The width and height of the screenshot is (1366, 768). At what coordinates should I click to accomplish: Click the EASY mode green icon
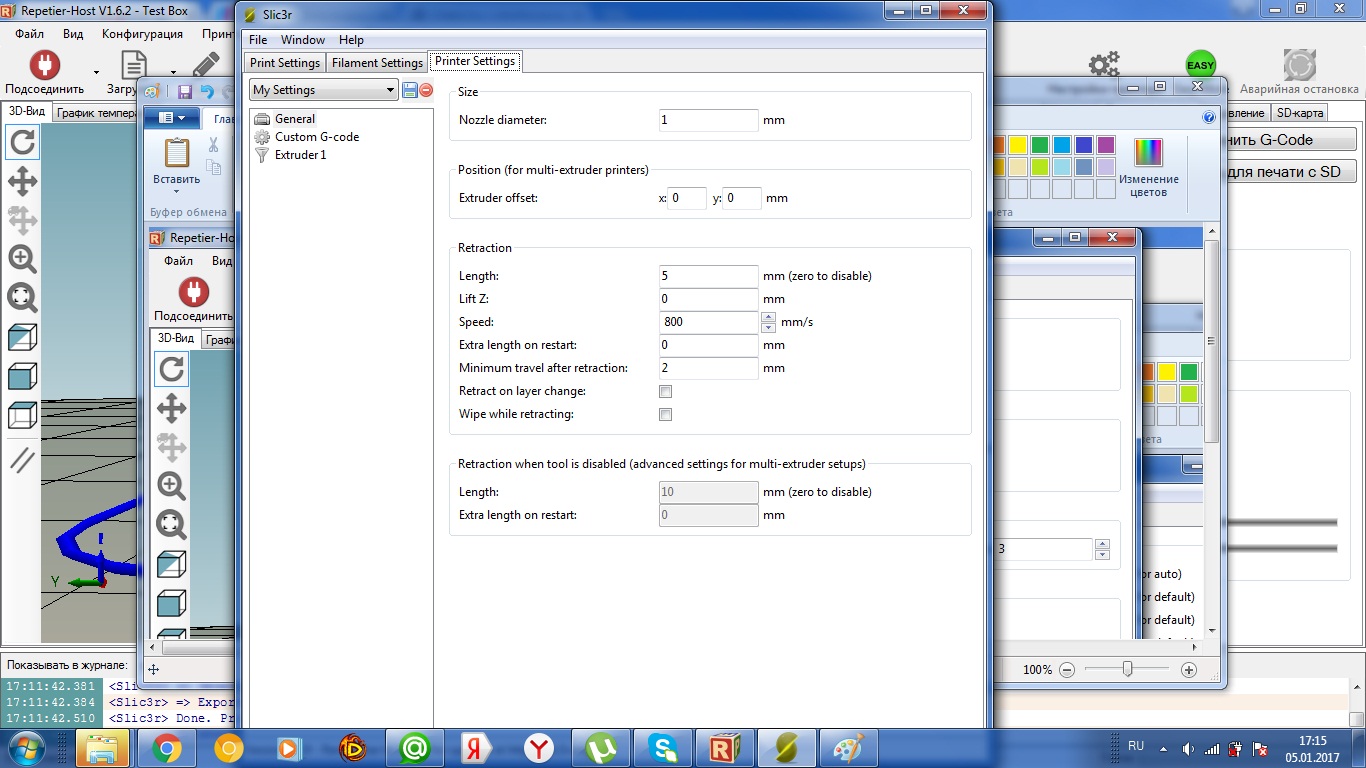[x=1200, y=66]
